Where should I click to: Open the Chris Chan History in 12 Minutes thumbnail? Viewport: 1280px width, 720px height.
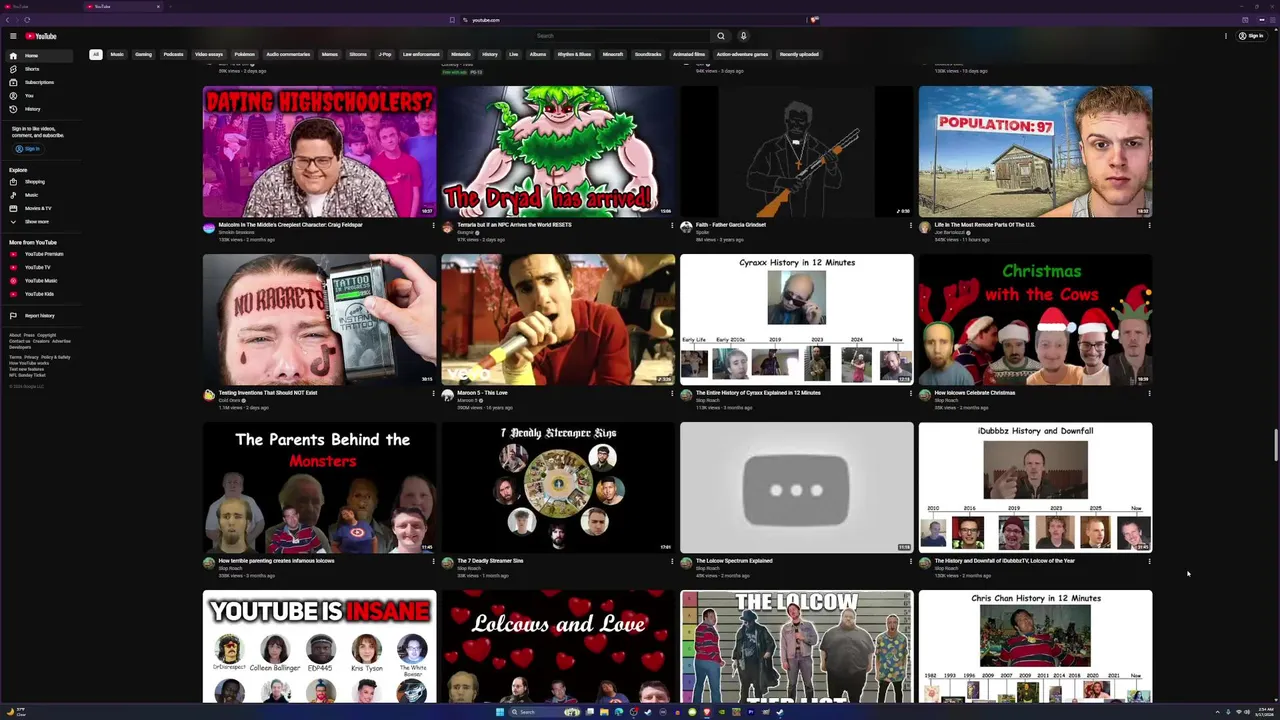click(x=1035, y=647)
